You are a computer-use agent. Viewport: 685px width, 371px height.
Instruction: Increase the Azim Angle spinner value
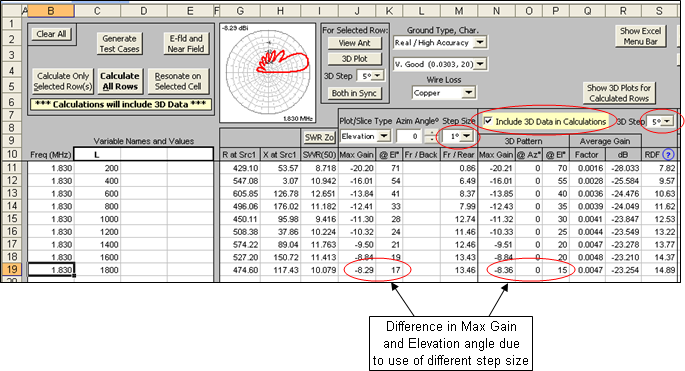pyautogui.click(x=431, y=133)
